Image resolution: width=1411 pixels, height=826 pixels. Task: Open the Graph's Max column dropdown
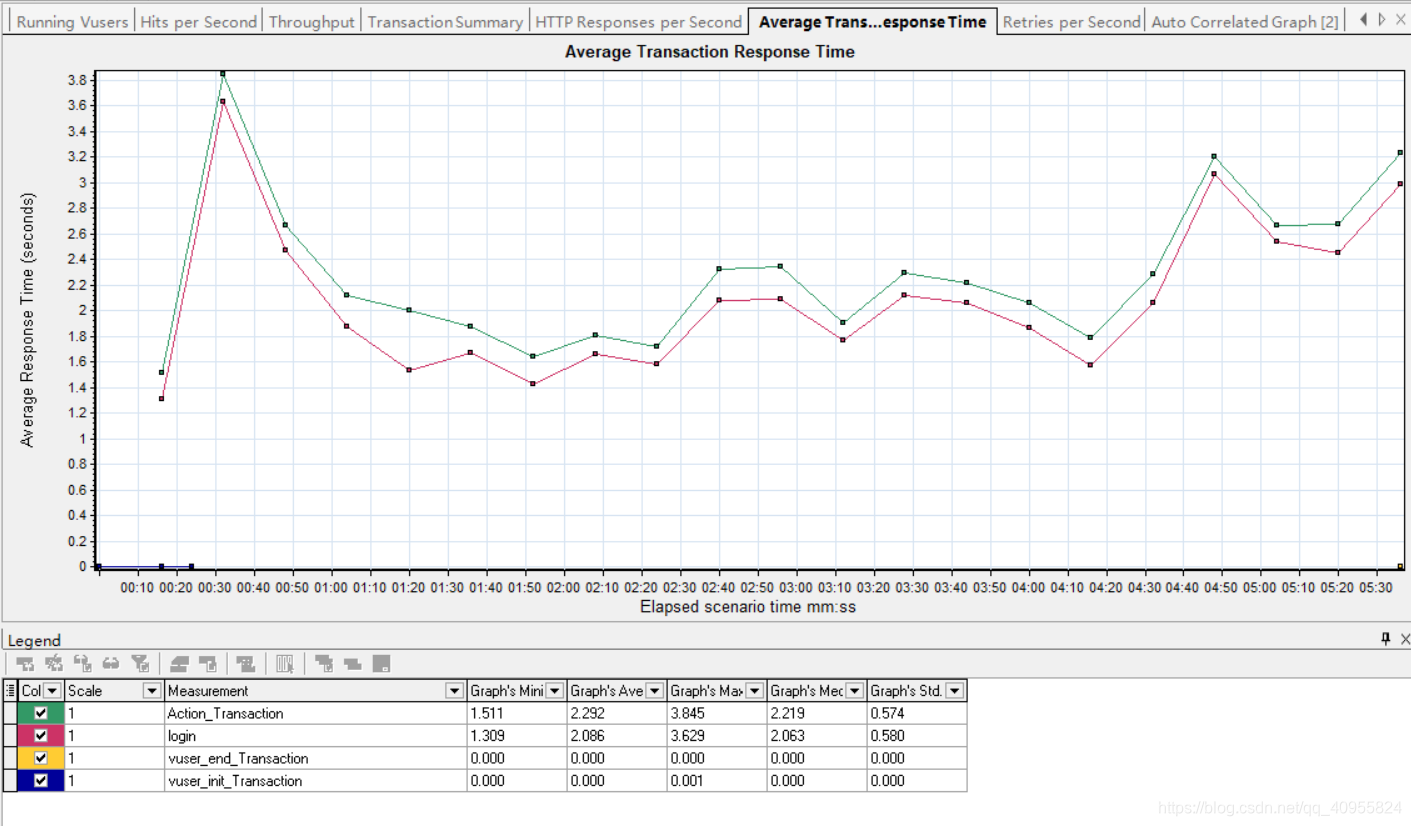pyautogui.click(x=754, y=690)
